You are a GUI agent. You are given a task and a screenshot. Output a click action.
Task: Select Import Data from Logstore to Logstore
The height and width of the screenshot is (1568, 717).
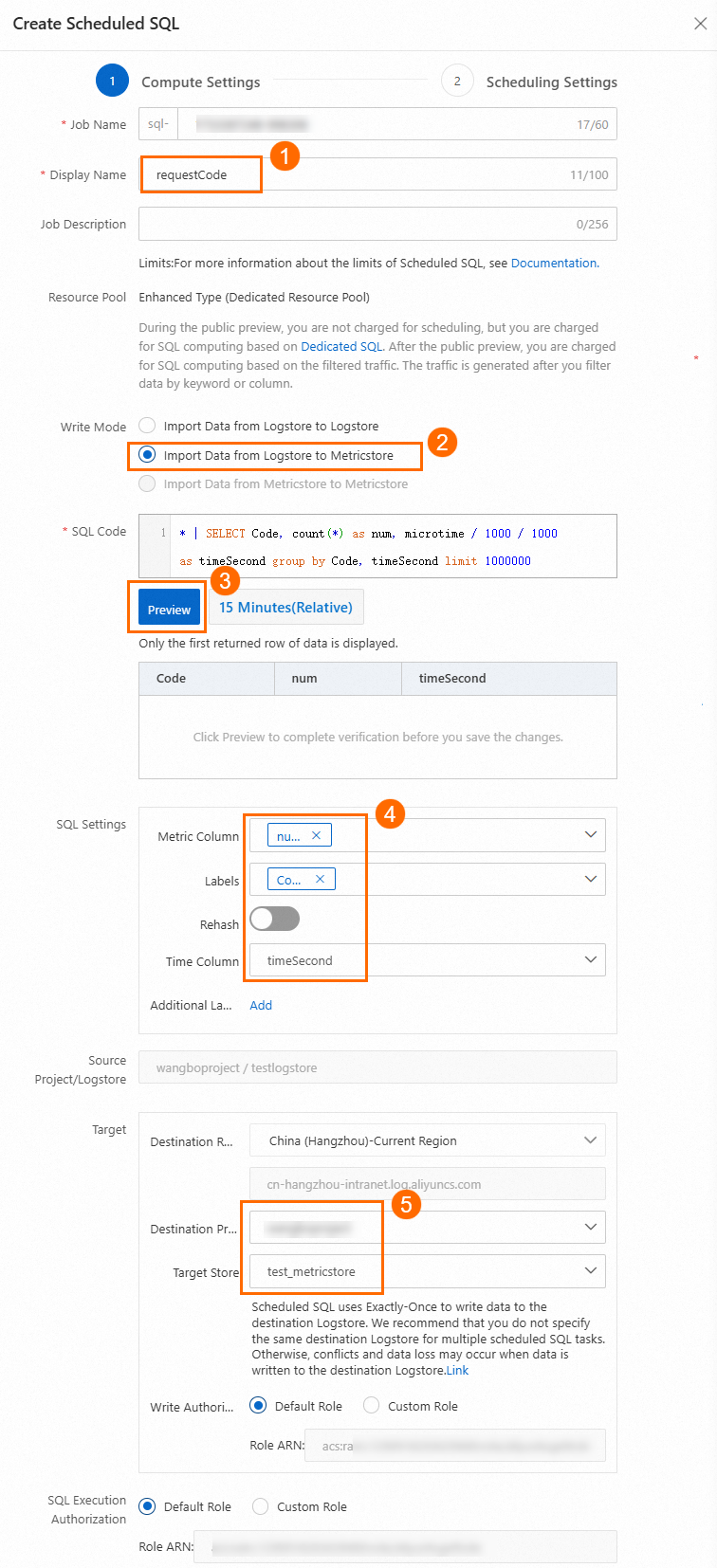tap(147, 426)
